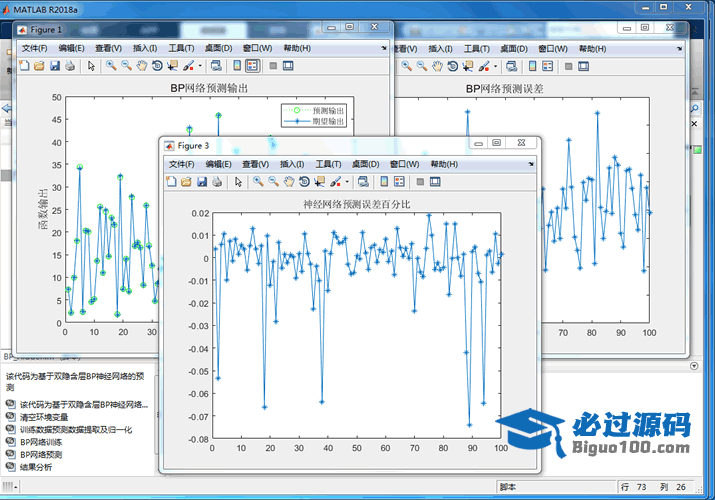The image size is (715, 500).
Task: Click the Zoom In tool in Figure 3
Action: click(x=258, y=182)
